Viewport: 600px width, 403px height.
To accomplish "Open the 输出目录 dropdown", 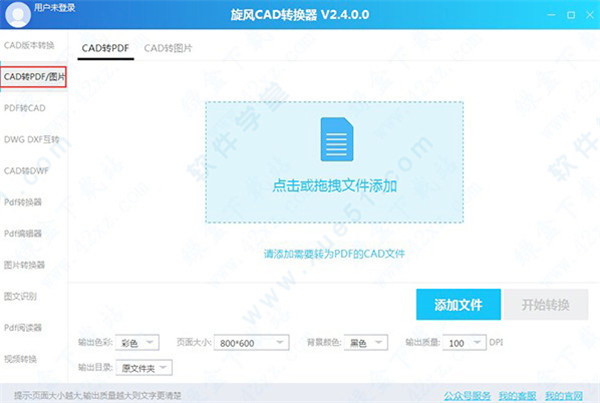I will 138,367.
